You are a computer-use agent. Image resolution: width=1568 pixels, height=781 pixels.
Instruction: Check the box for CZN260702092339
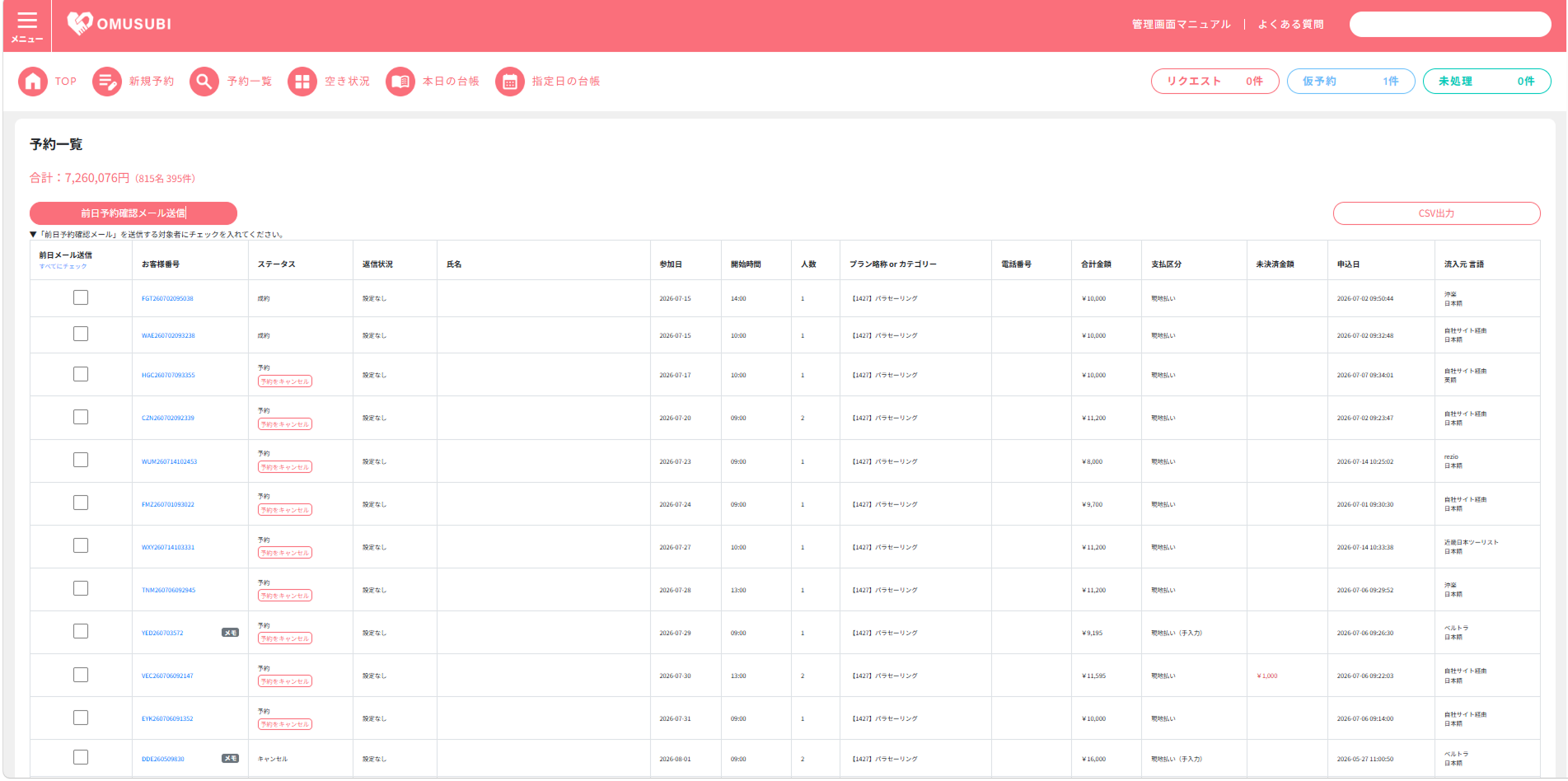pos(81,417)
